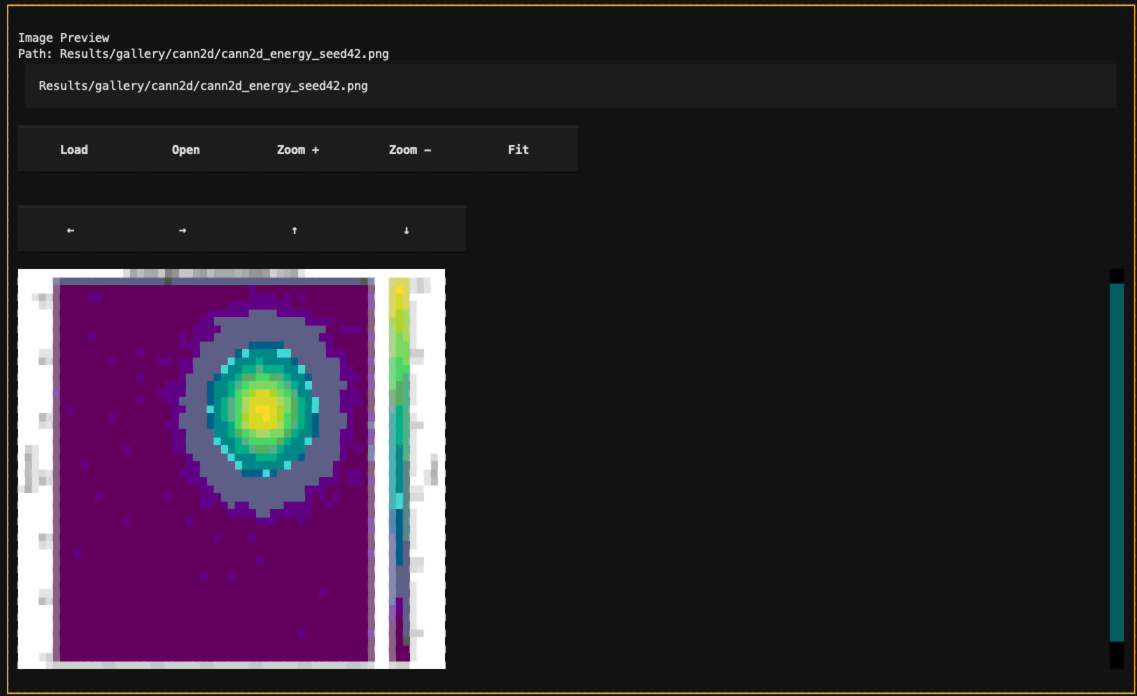Image resolution: width=1137 pixels, height=696 pixels.
Task: Click the black bottom end of scrollbar
Action: click(1116, 655)
